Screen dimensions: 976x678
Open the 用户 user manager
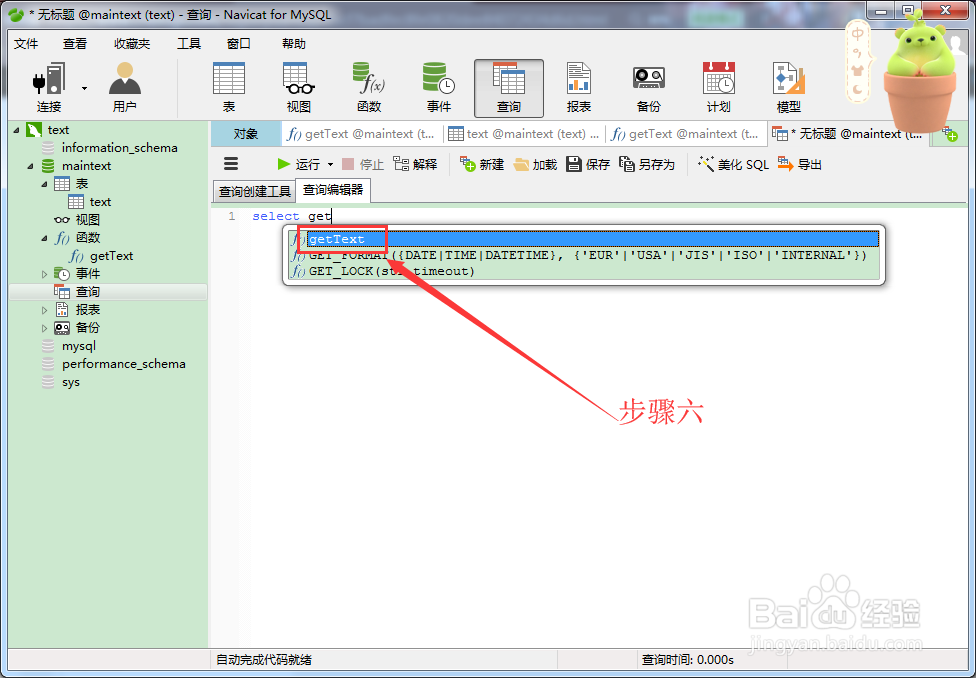click(124, 87)
